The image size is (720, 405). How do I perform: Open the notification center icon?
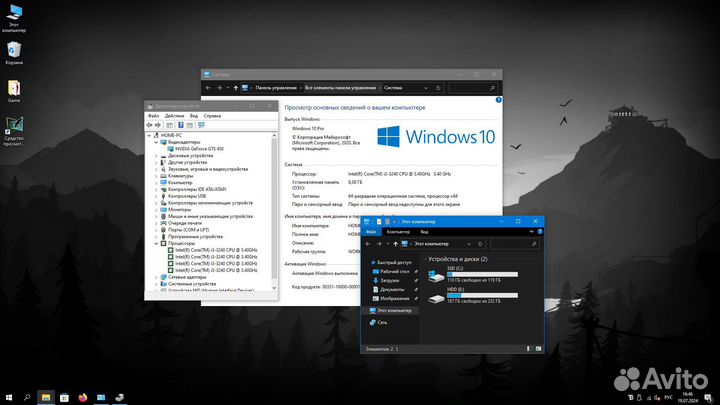[708, 398]
